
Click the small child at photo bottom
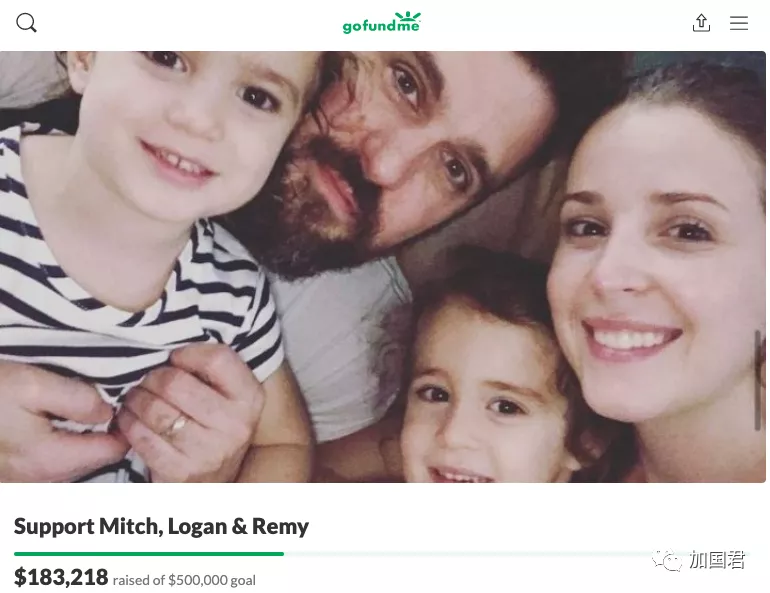(481, 393)
